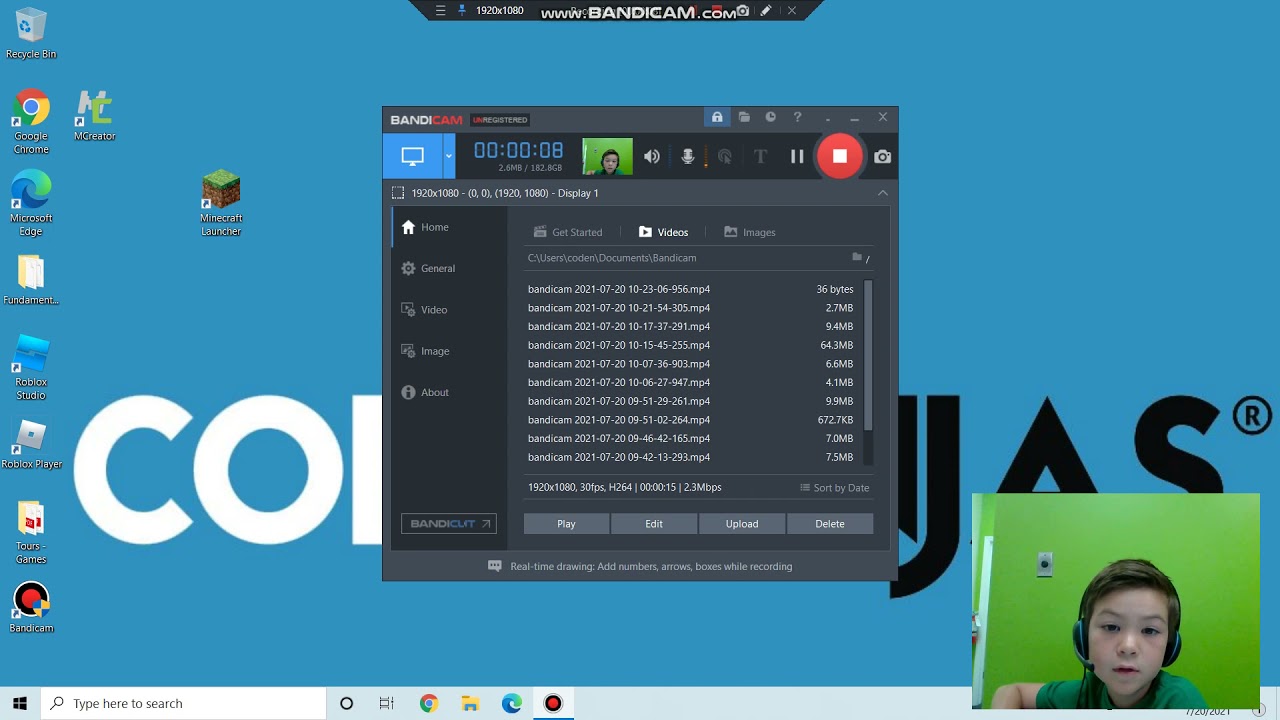Open the scheduled recording clock icon
Viewport: 1280px width, 720px height.
coord(770,117)
